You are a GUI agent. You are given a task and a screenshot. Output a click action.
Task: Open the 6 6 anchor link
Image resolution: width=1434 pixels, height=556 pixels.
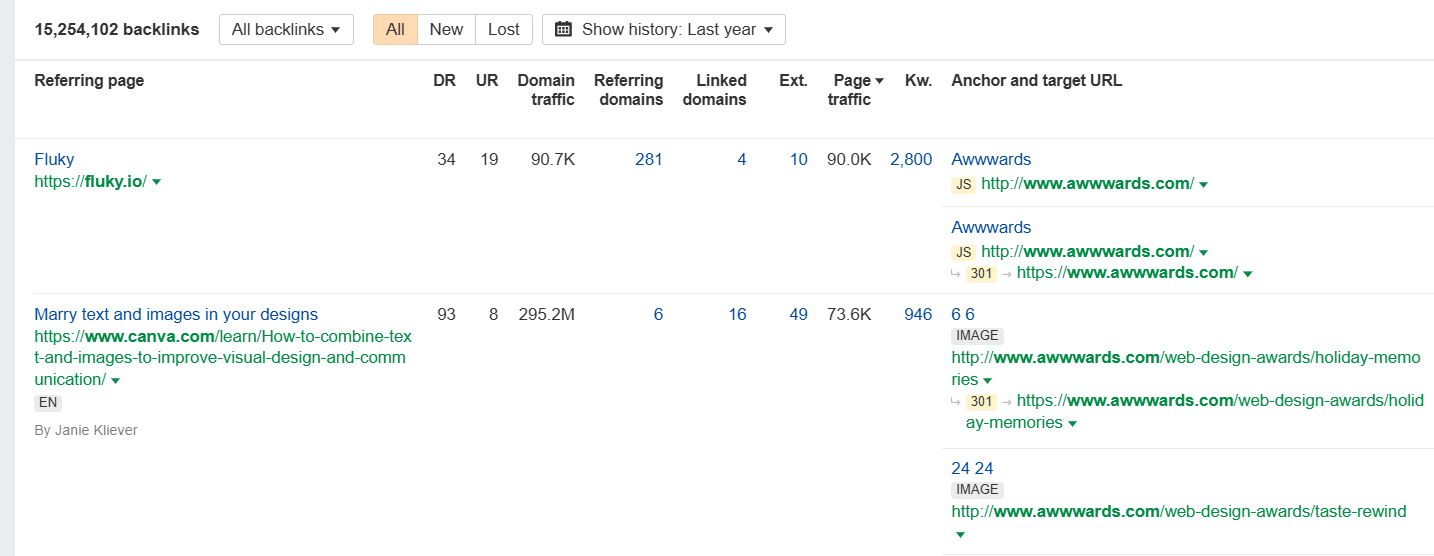point(963,314)
